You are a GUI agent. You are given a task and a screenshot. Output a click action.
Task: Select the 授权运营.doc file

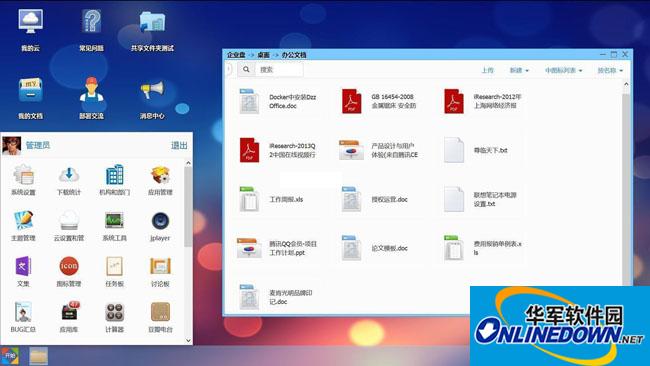351,199
